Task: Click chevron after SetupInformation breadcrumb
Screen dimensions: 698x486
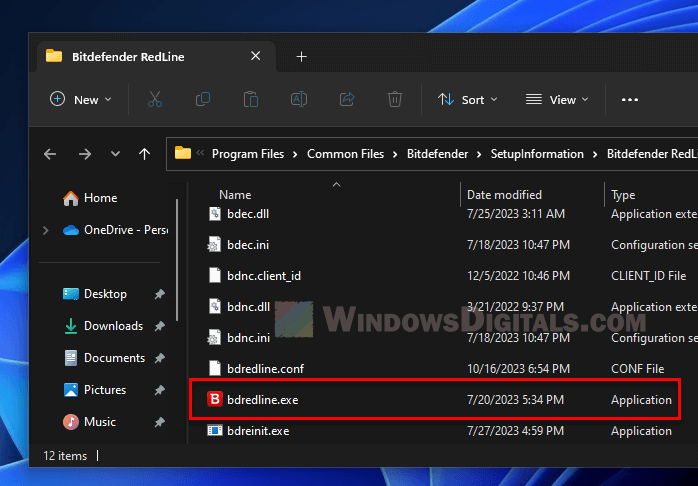Action: pyautogui.click(x=595, y=154)
